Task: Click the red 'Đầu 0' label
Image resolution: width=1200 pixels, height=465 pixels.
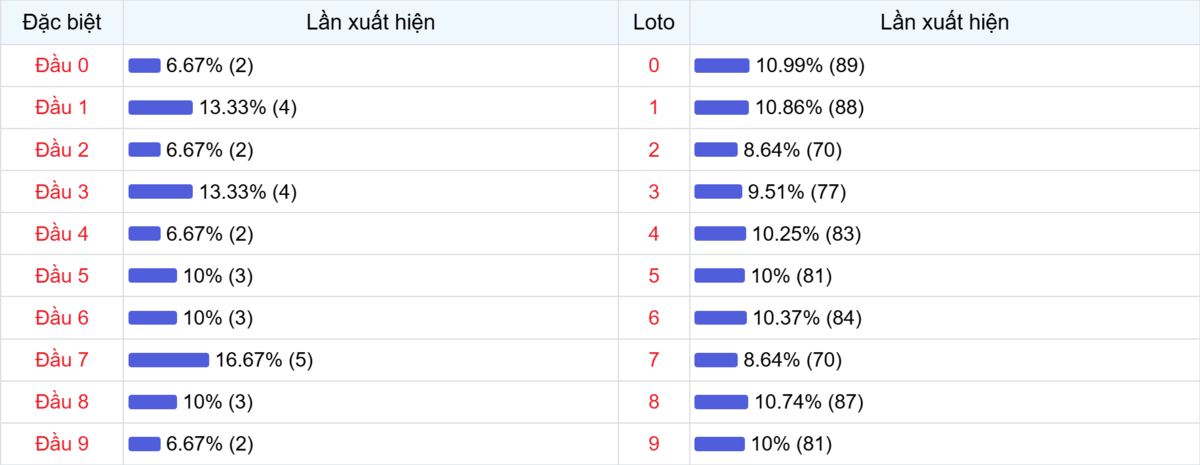Action: click(62, 66)
